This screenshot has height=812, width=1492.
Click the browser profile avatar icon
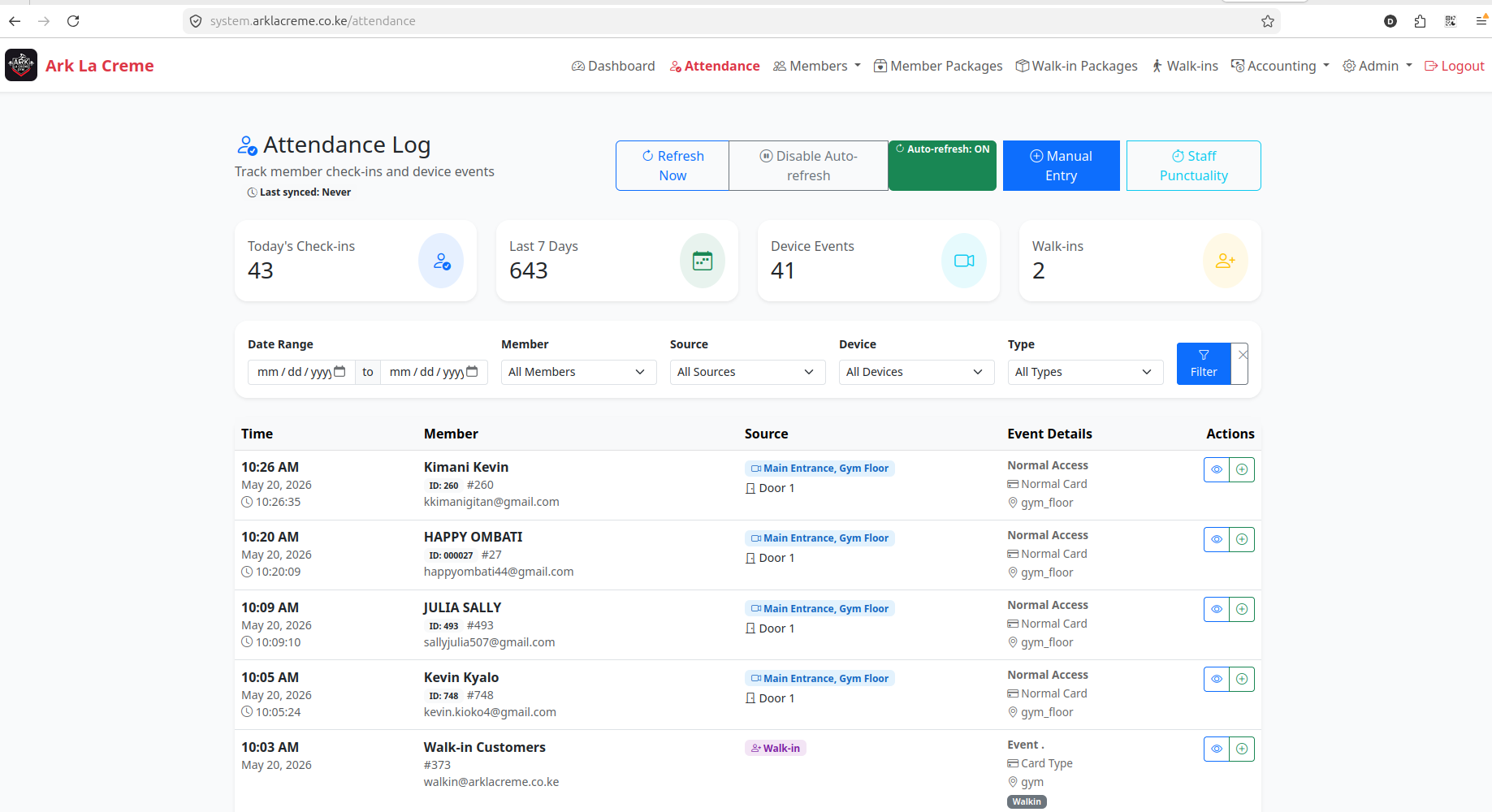pos(1390,21)
